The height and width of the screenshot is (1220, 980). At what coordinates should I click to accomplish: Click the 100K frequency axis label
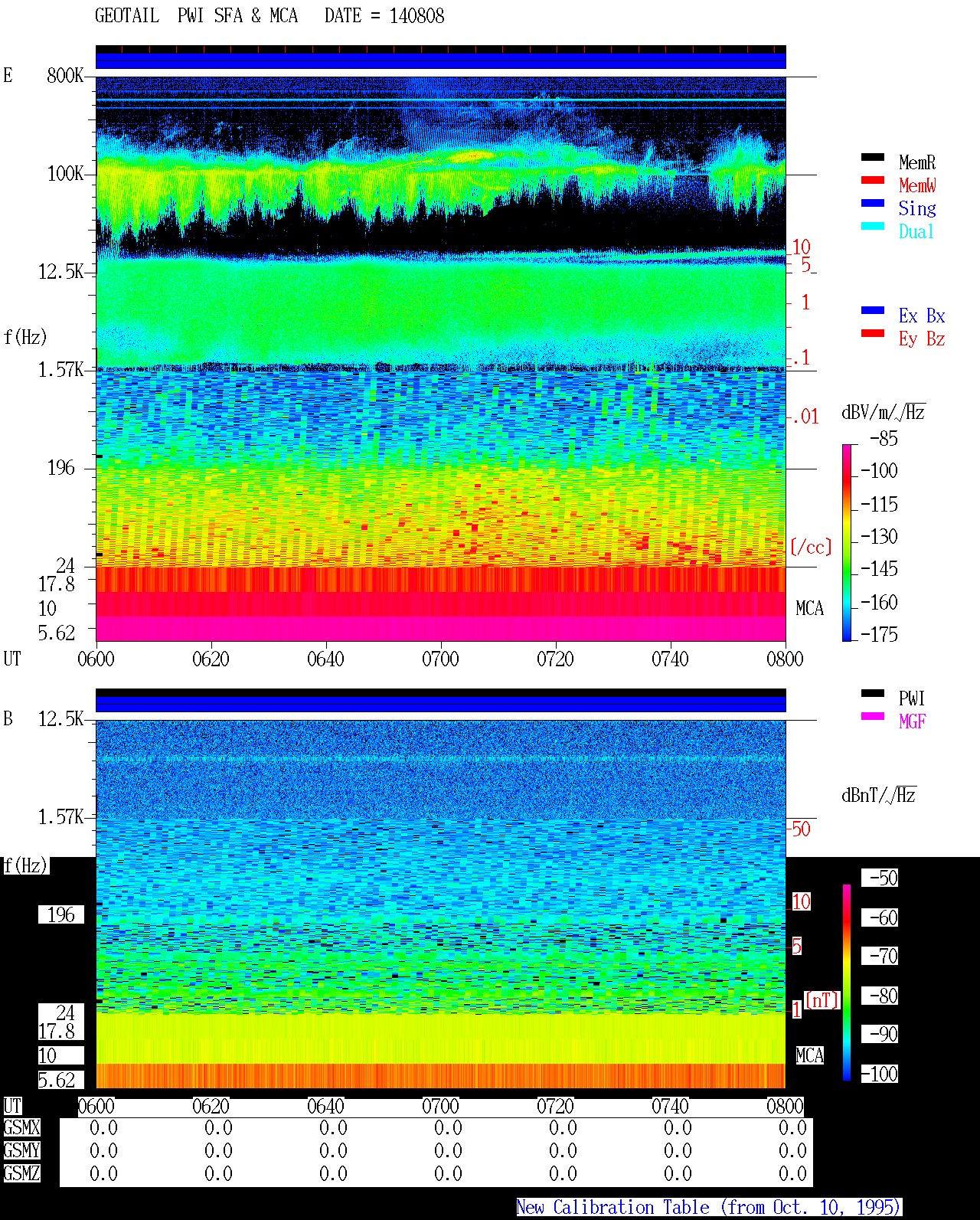click(x=65, y=174)
